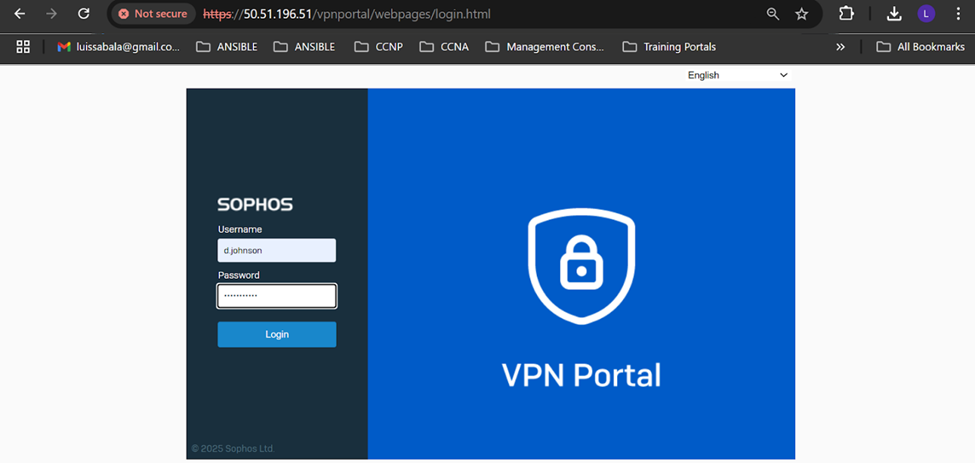This screenshot has height=463, width=975.
Task: Open the Management Cons... bookmark folder
Action: [x=545, y=47]
